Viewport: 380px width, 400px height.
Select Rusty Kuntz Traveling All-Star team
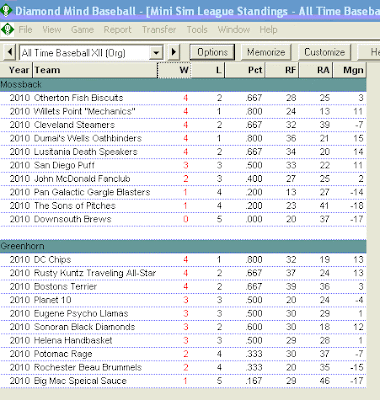point(183,273)
